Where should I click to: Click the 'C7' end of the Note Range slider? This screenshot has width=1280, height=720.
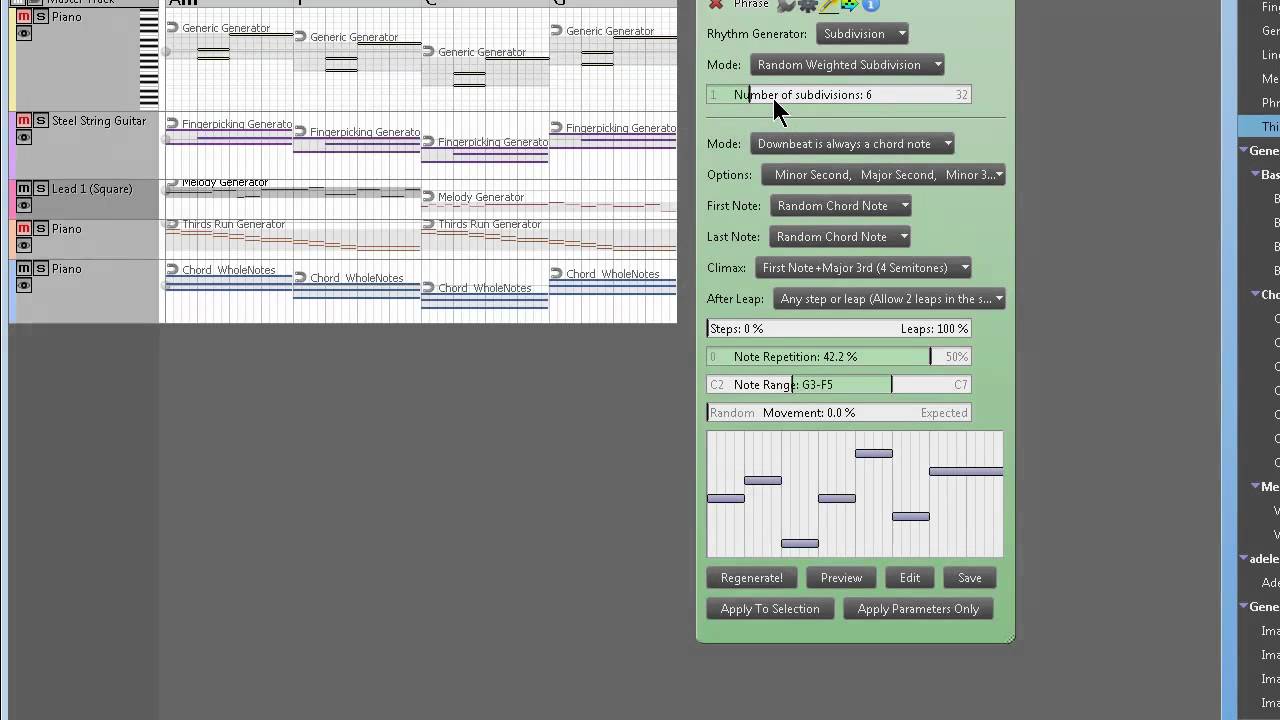(x=960, y=385)
